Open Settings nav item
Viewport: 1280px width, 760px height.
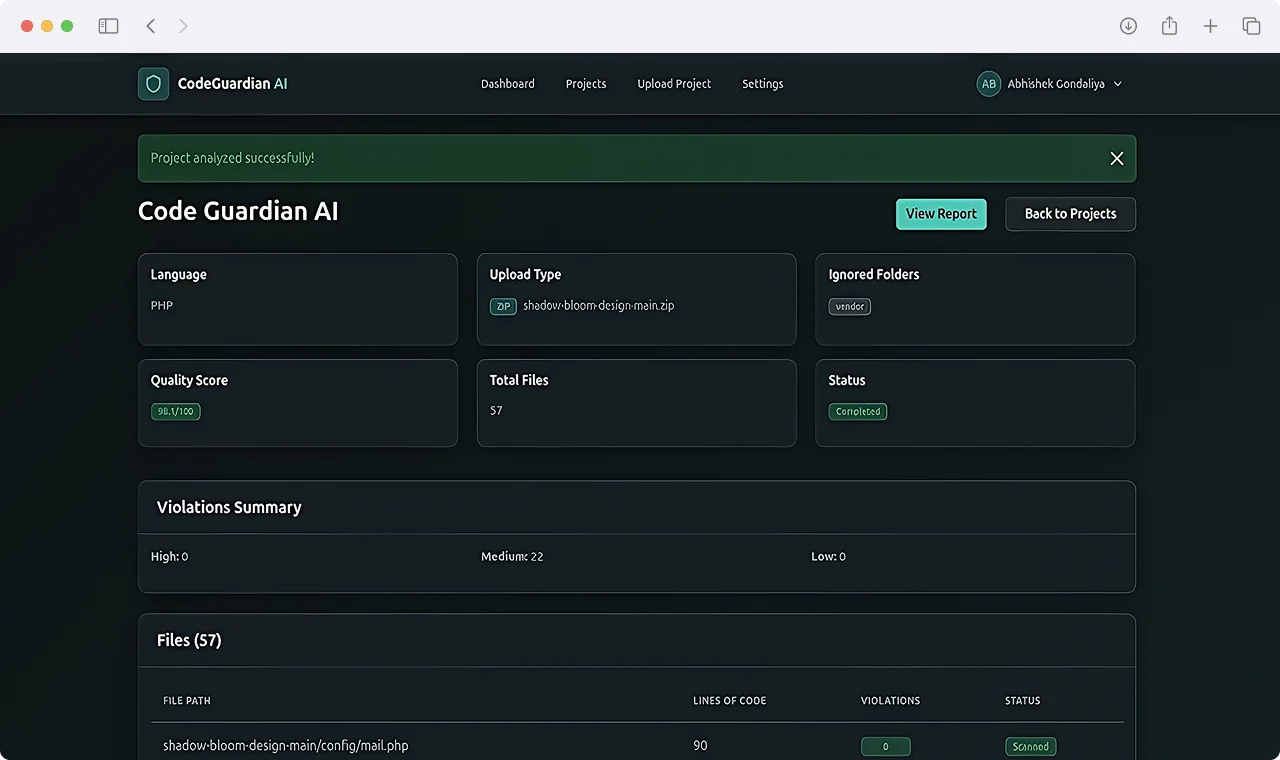pyautogui.click(x=763, y=84)
